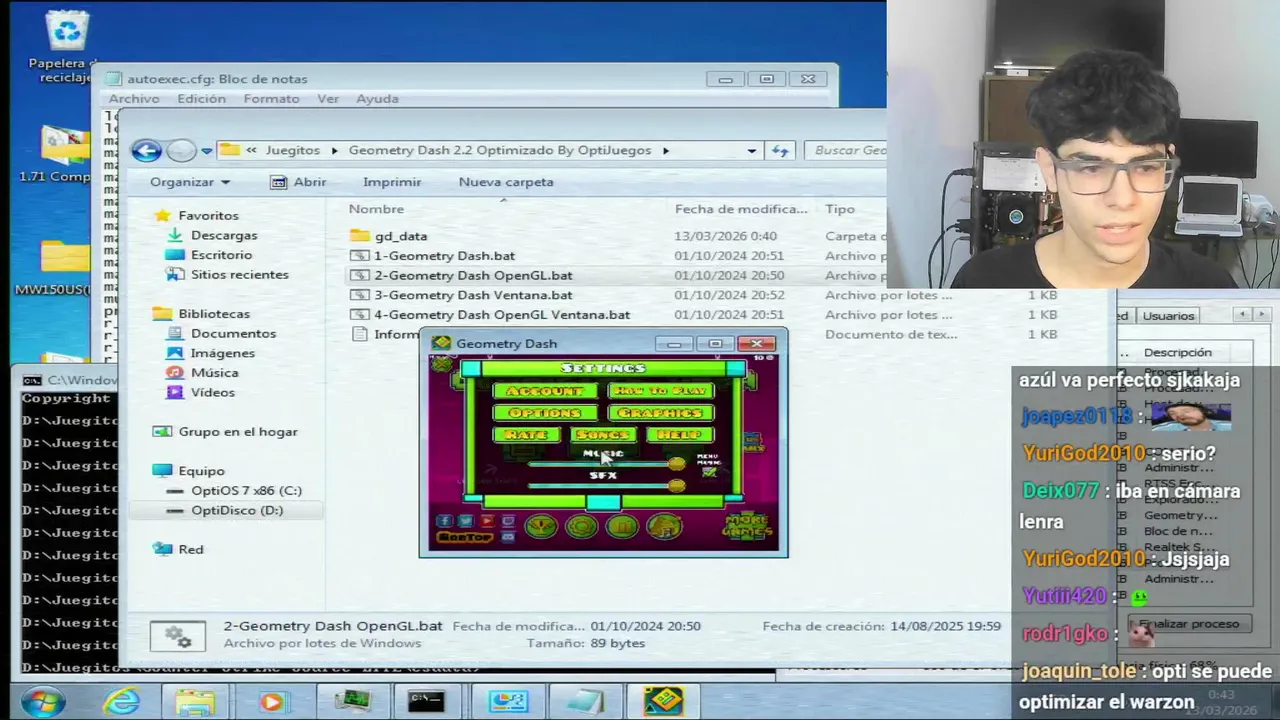Switch to command prompt taskbar icon
This screenshot has width=1280, height=720.
pyautogui.click(x=426, y=702)
